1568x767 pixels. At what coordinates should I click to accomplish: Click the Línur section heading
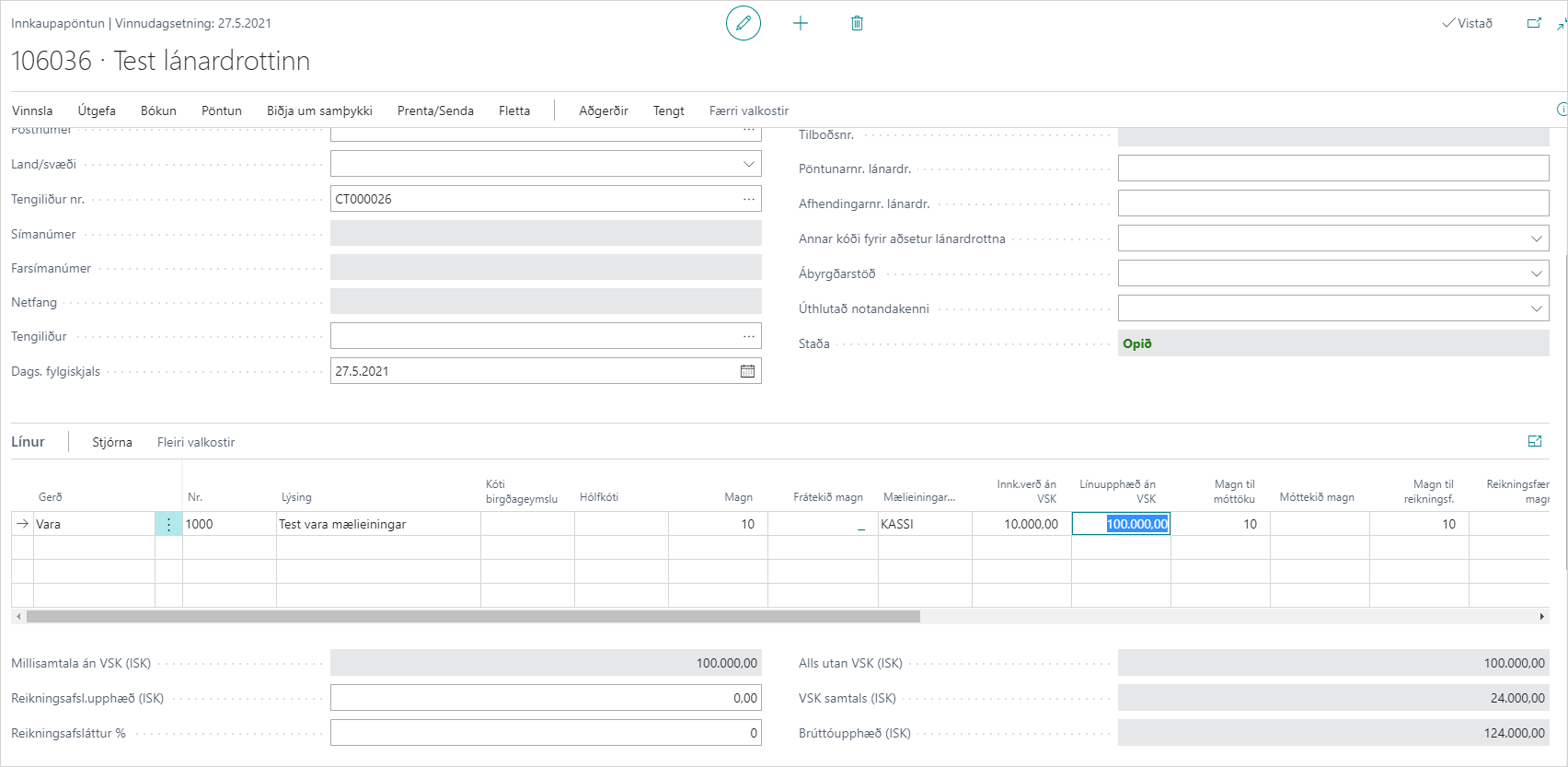click(28, 442)
